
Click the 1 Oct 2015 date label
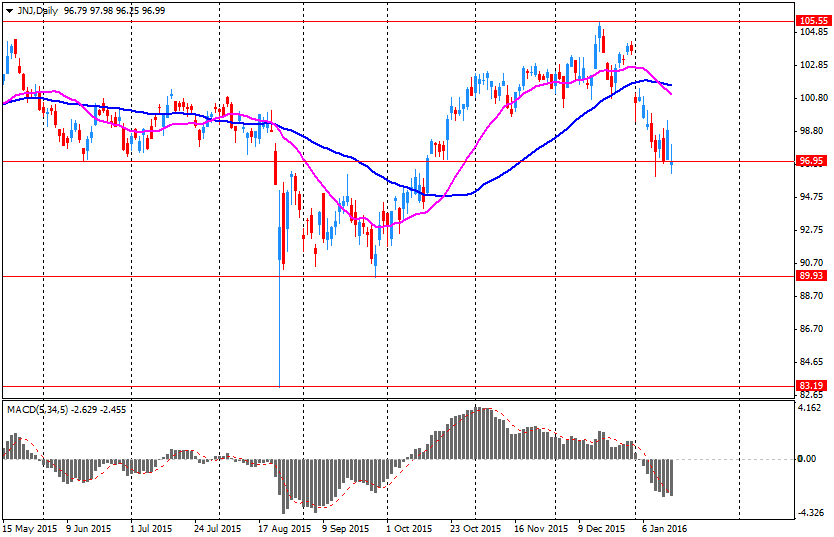410,528
